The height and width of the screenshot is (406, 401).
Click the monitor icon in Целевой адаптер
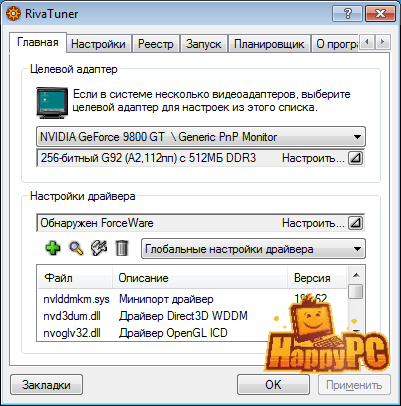pos(52,103)
